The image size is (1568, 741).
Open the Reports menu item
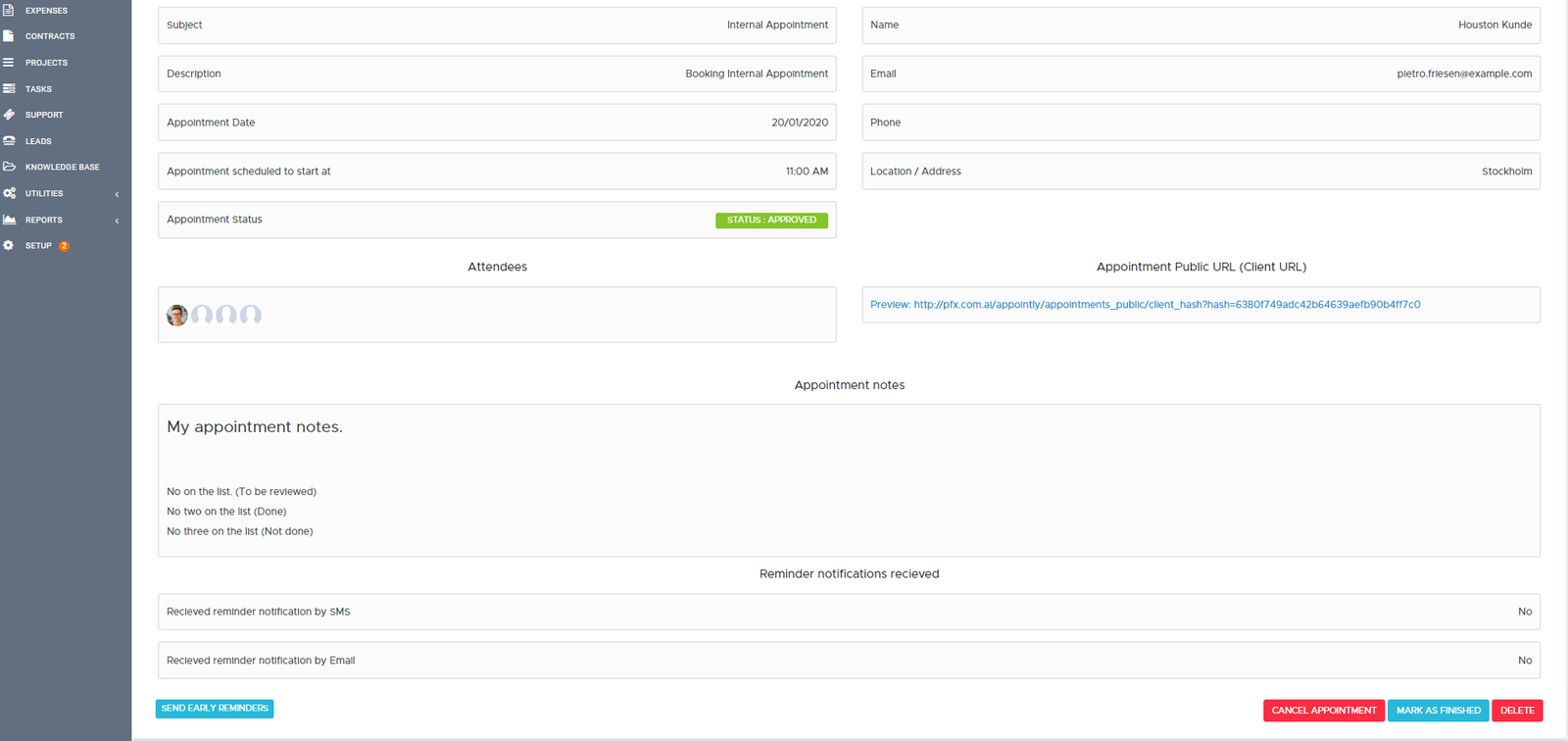(x=44, y=221)
